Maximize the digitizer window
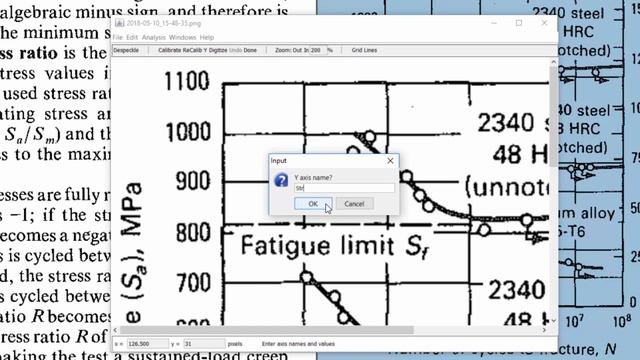This screenshot has width=640, height=360. [519, 23]
